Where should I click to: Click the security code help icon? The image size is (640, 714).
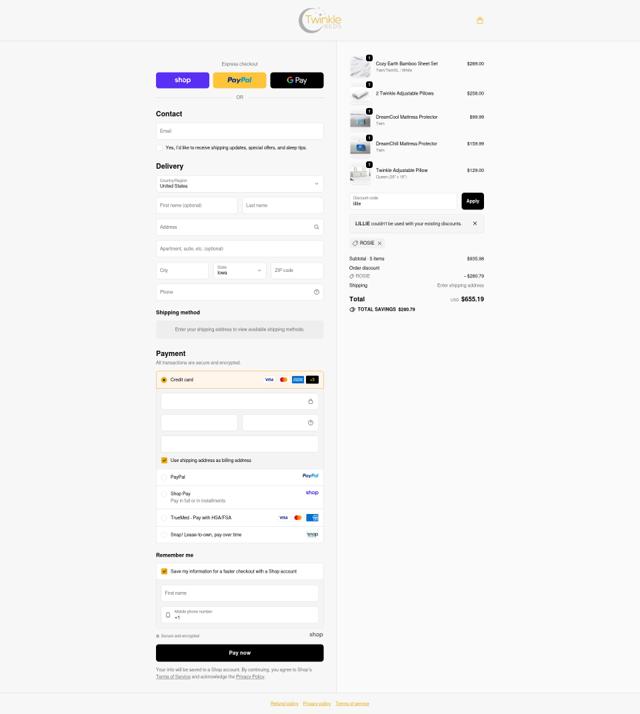point(310,423)
